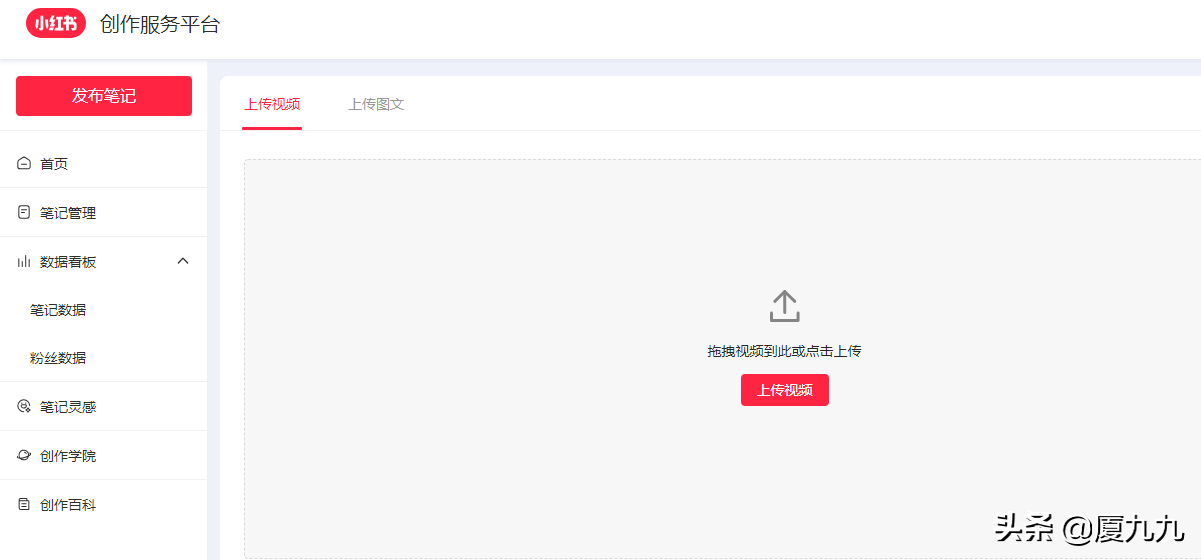Open 粉丝数据 in the sidebar
This screenshot has height=560, width=1201.
coord(58,358)
